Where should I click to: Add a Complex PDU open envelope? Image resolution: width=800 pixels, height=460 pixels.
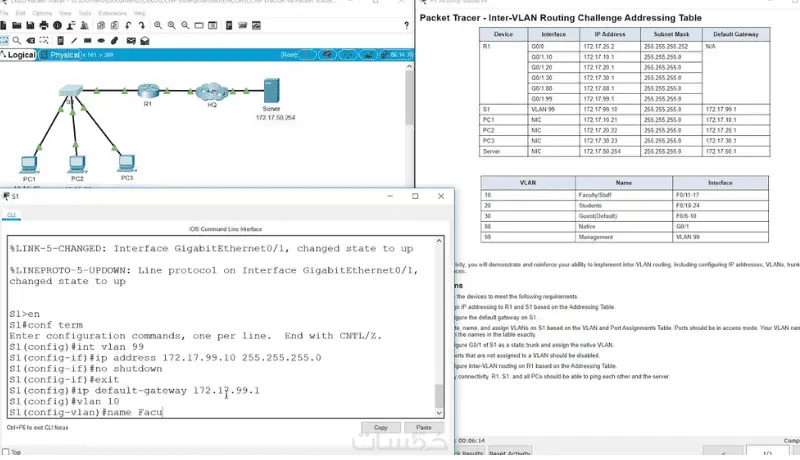[x=145, y=40]
